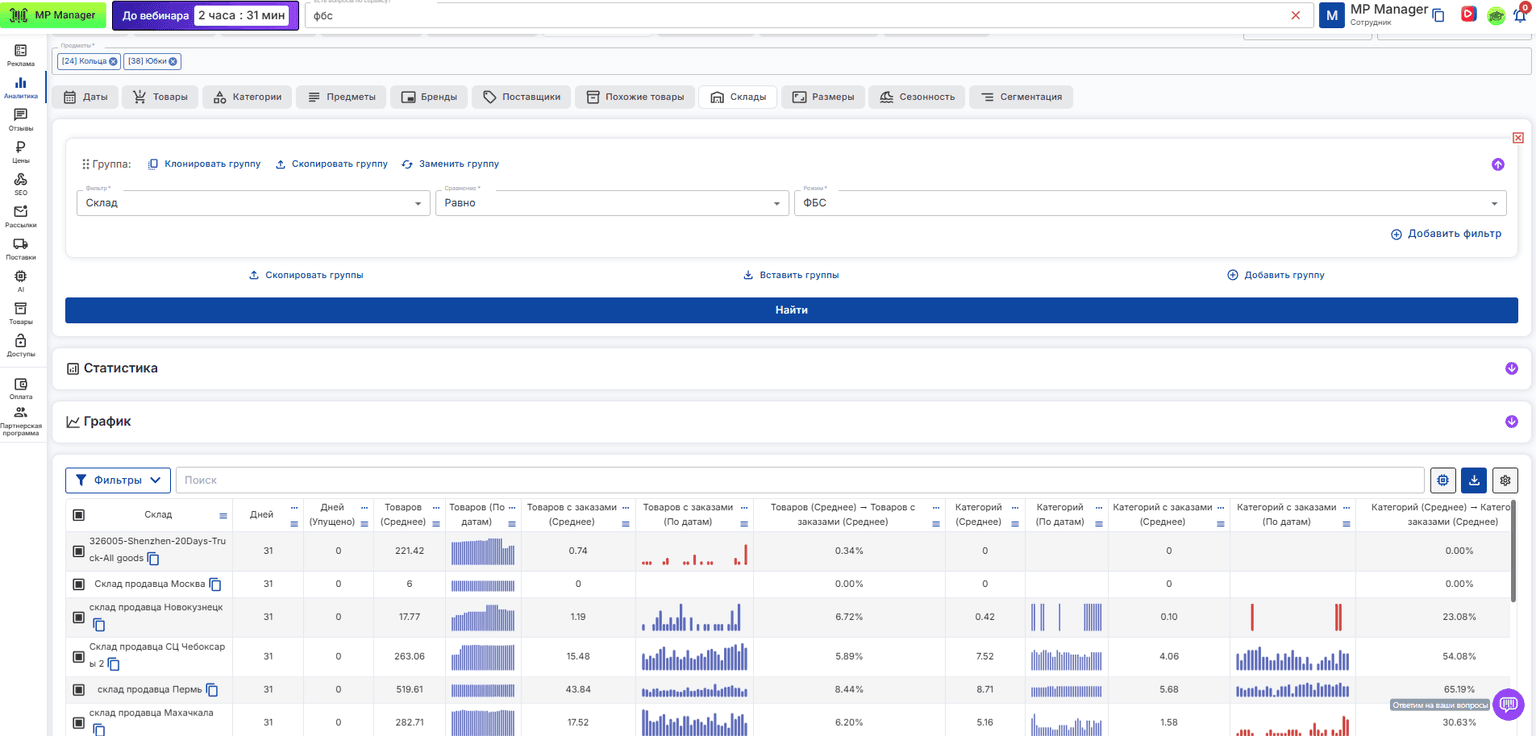Toggle the select-all checkbox in Склад header
This screenshot has height=736, width=1536.
coord(79,515)
